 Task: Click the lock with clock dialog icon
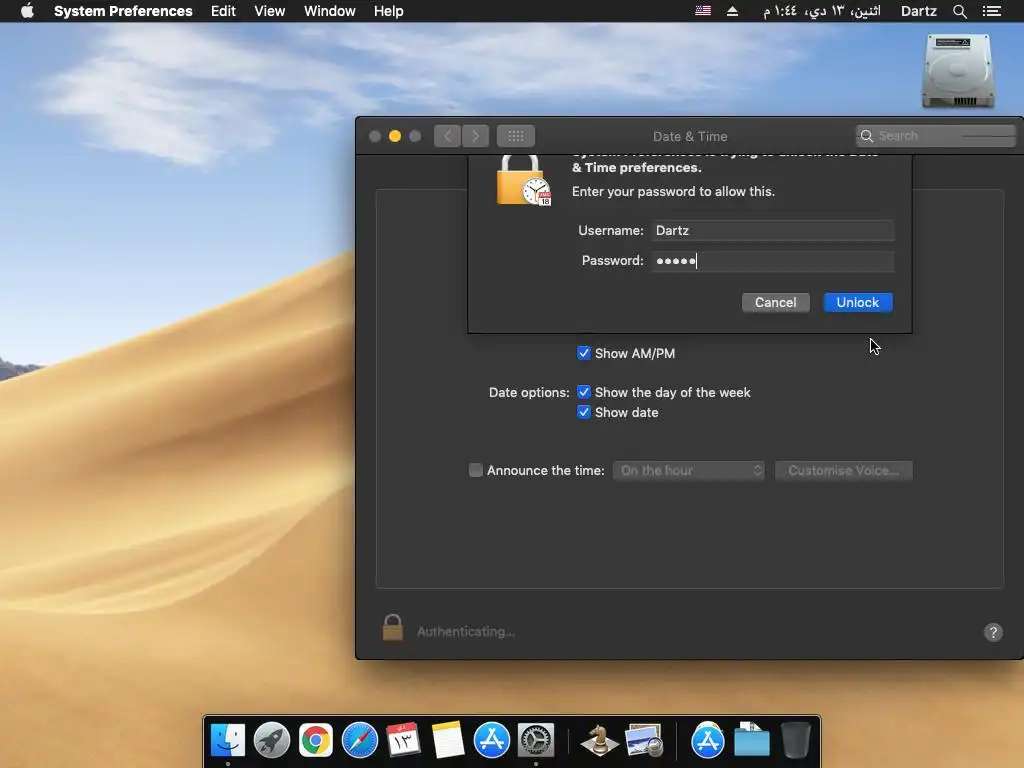523,181
